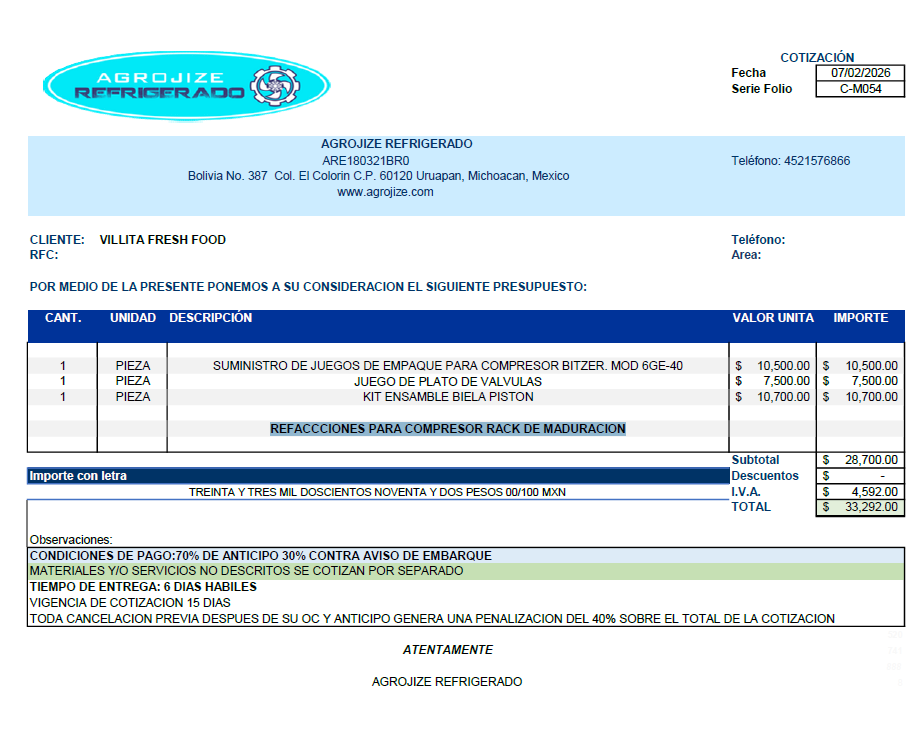The width and height of the screenshot is (924, 729).
Task: Click the IMPORTE column header
Action: tap(860, 318)
